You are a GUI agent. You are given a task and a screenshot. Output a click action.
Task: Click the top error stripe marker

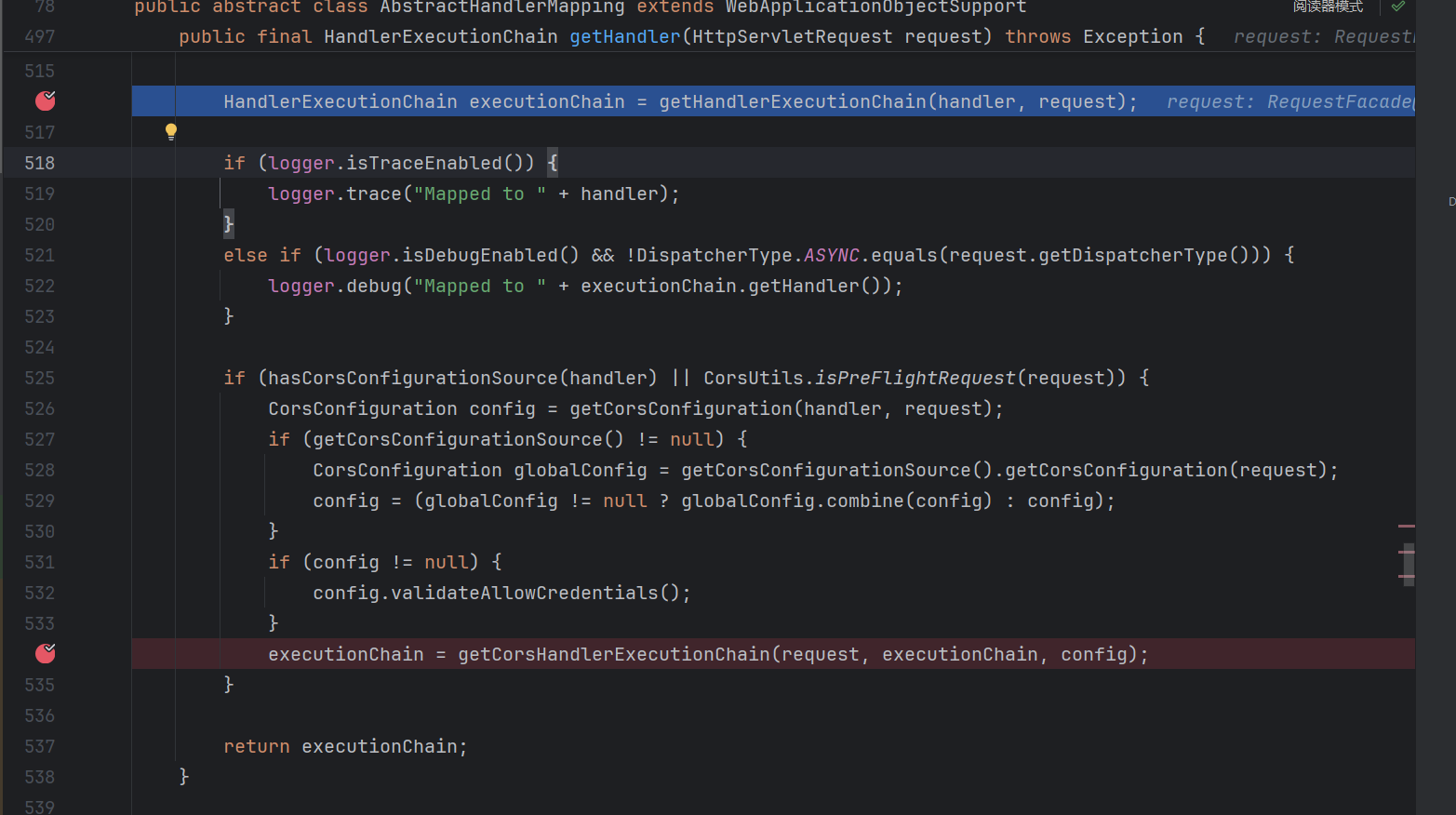[1406, 527]
